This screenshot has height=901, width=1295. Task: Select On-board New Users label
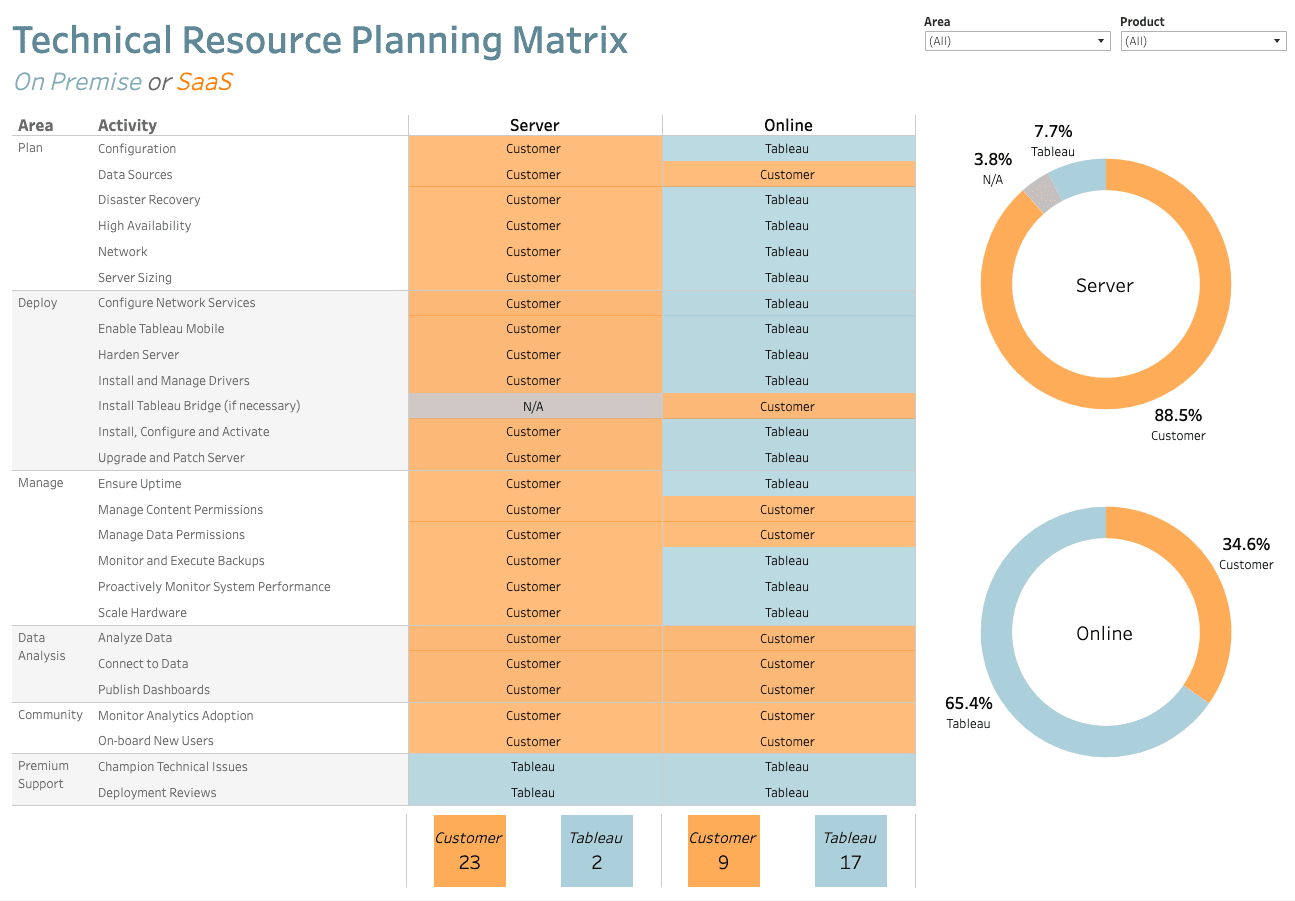(x=156, y=741)
